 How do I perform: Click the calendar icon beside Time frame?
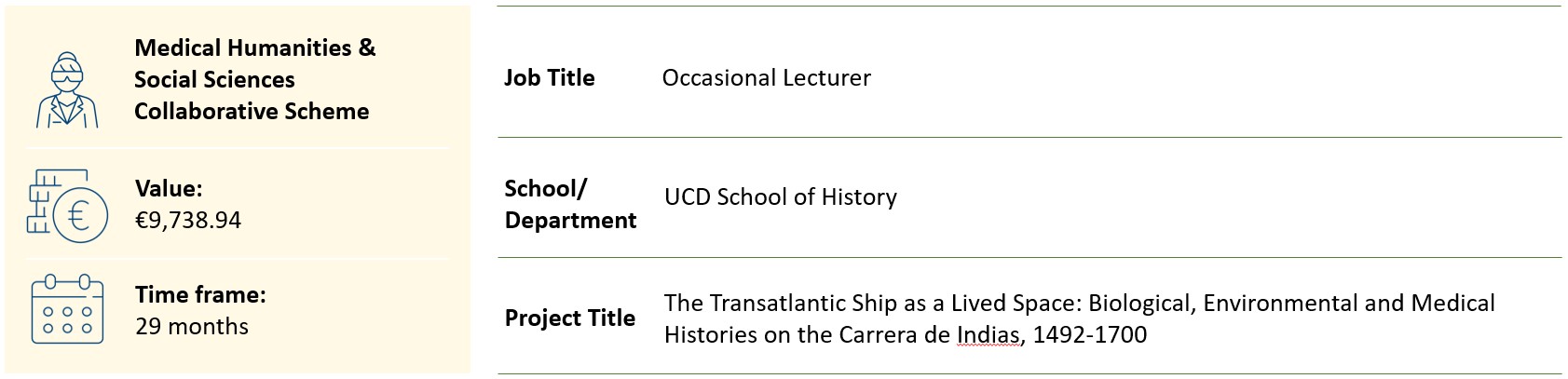pyautogui.click(x=67, y=310)
